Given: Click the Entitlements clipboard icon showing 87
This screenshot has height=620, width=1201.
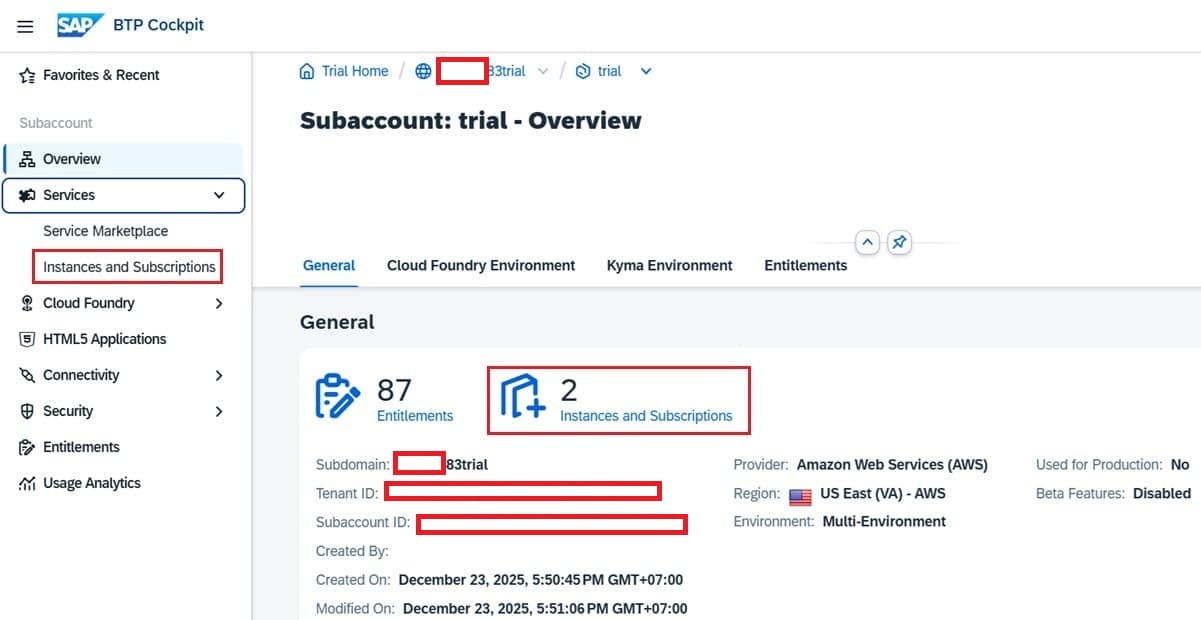Looking at the screenshot, I should pos(338,397).
